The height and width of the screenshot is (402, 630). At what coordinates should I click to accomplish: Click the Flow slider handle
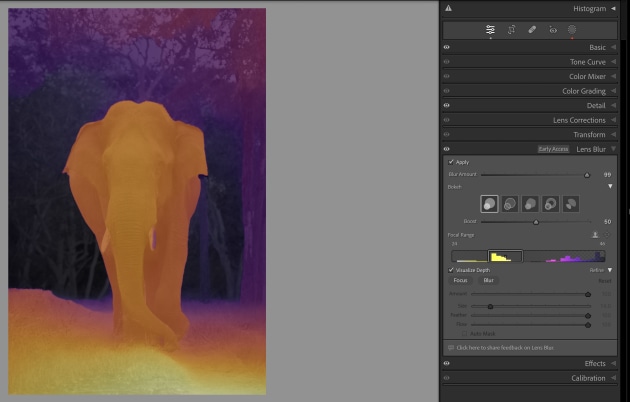coord(588,324)
